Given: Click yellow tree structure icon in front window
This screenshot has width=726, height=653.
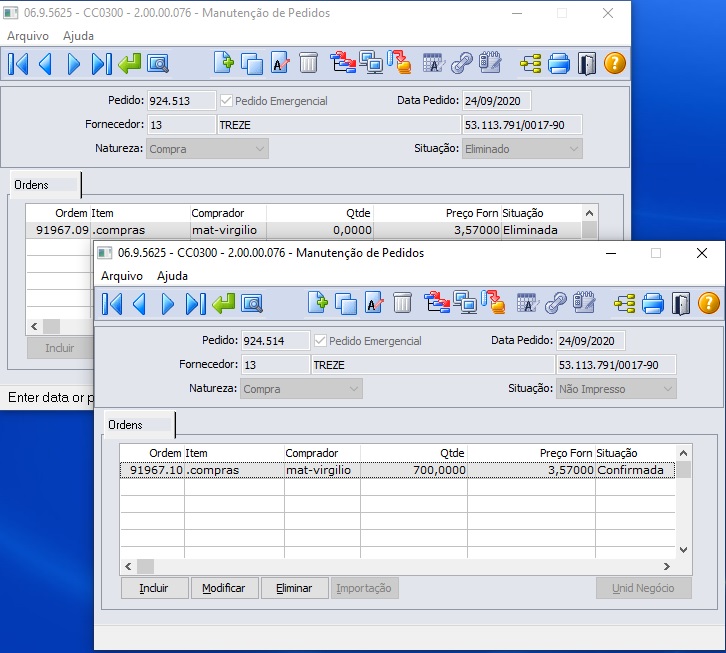Looking at the screenshot, I should 625,304.
